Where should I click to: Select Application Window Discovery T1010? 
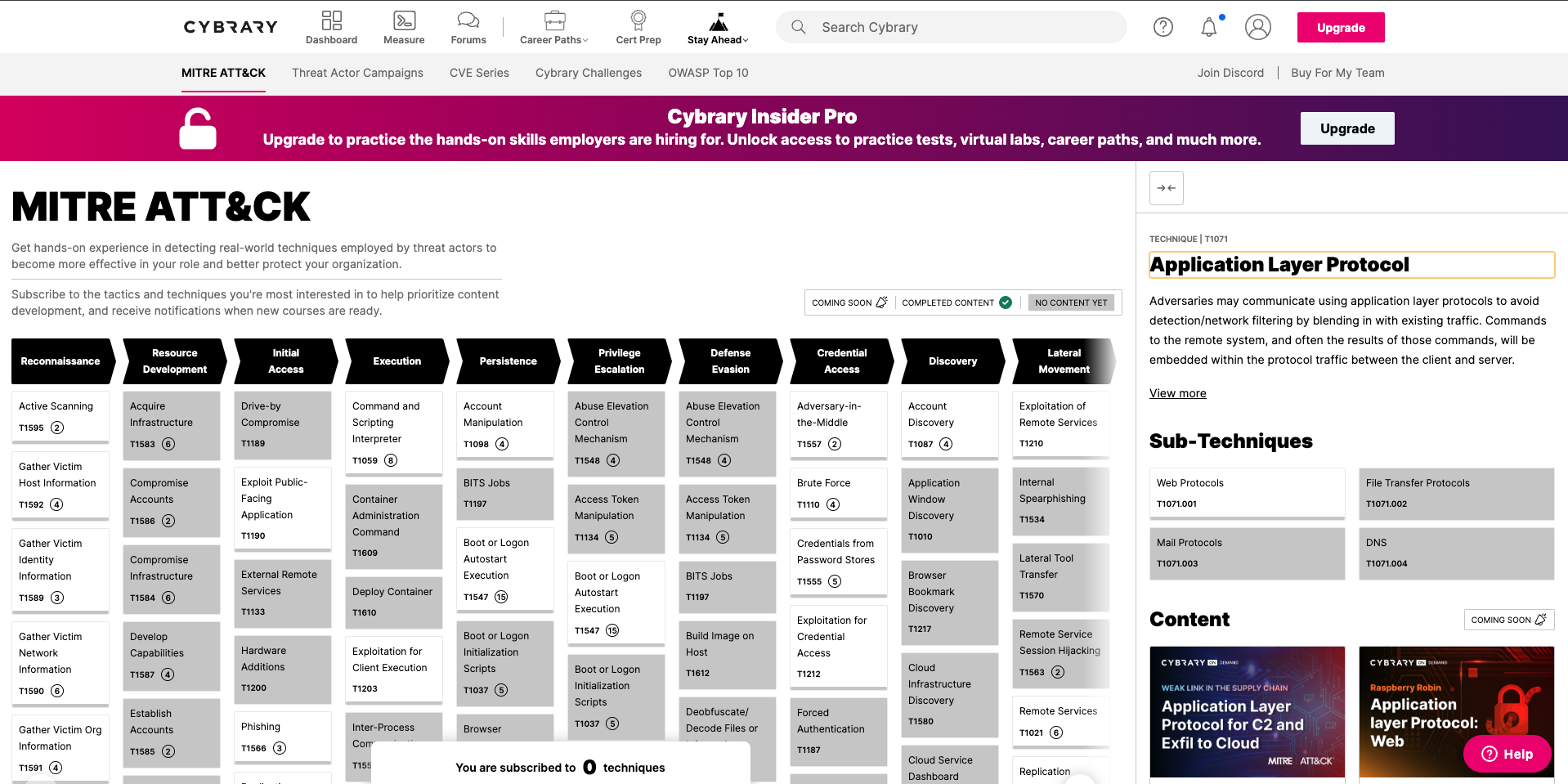click(x=949, y=509)
